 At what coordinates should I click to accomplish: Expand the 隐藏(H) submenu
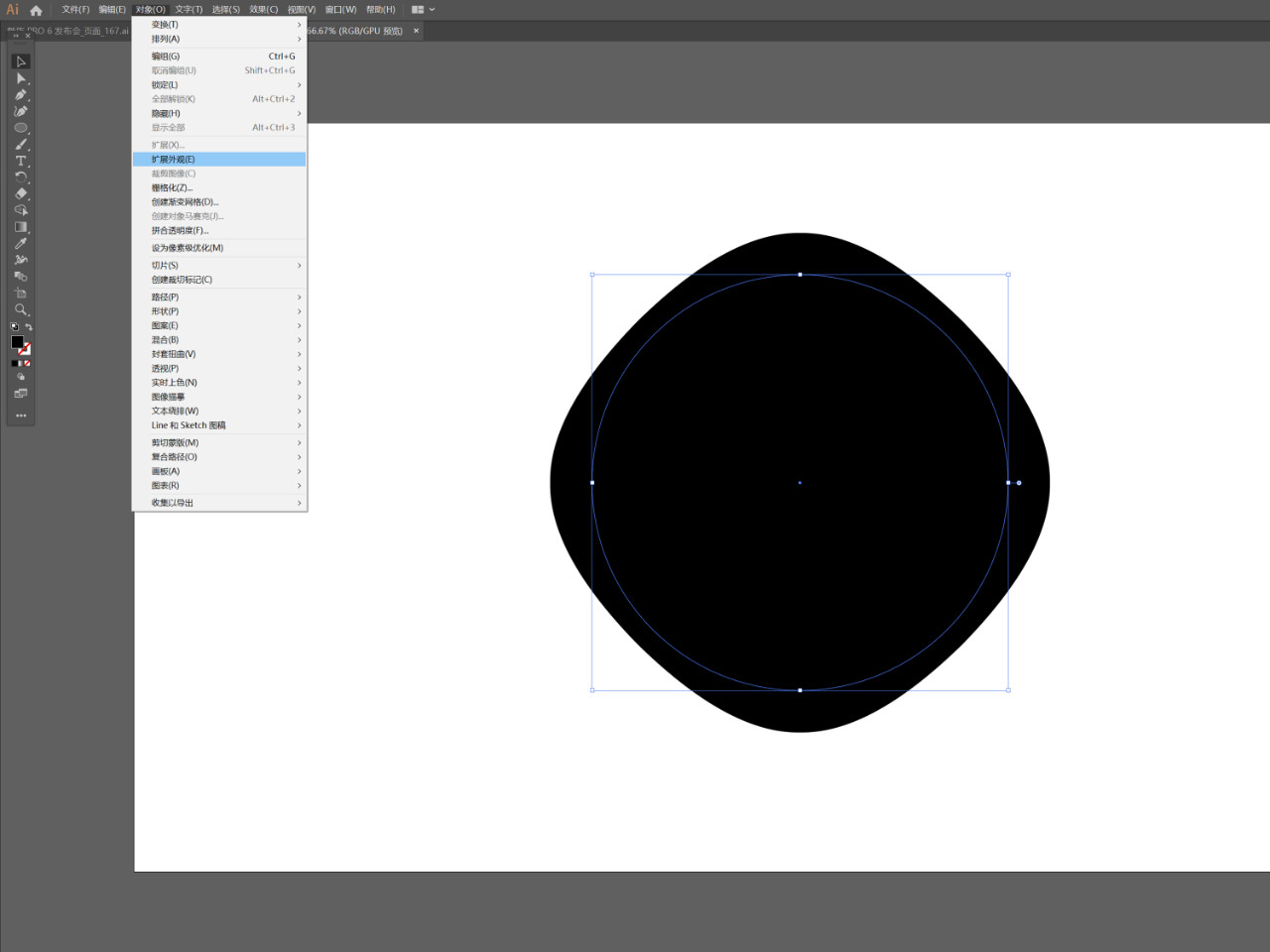point(219,113)
